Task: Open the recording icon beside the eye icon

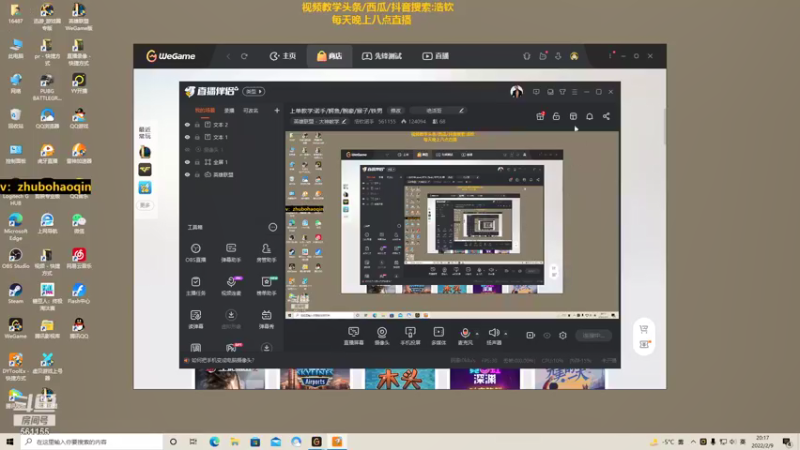Action: point(531,335)
